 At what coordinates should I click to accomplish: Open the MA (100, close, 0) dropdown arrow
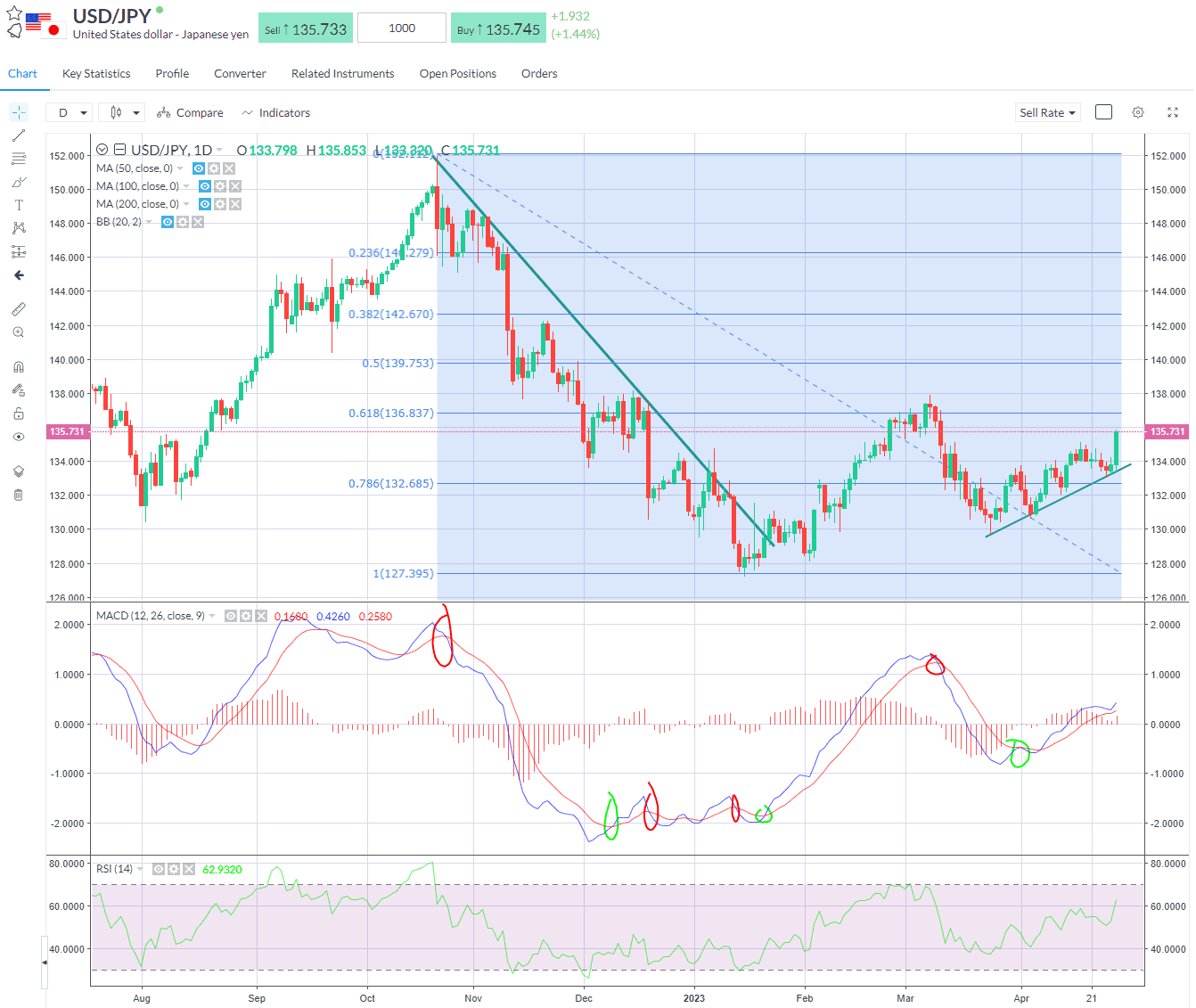pyautogui.click(x=186, y=186)
